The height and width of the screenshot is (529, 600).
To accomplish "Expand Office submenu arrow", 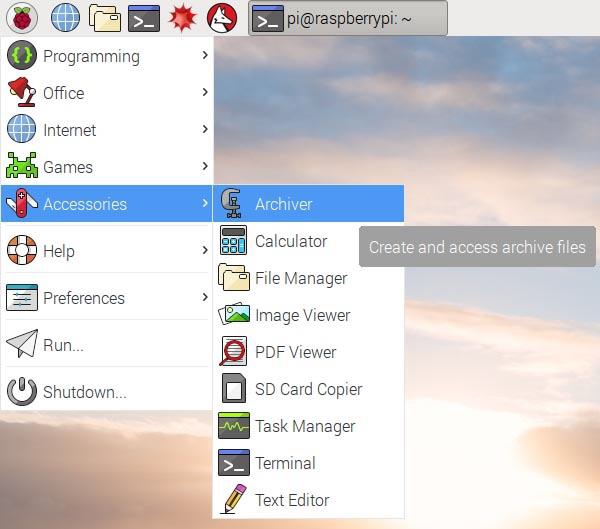I will (x=205, y=92).
